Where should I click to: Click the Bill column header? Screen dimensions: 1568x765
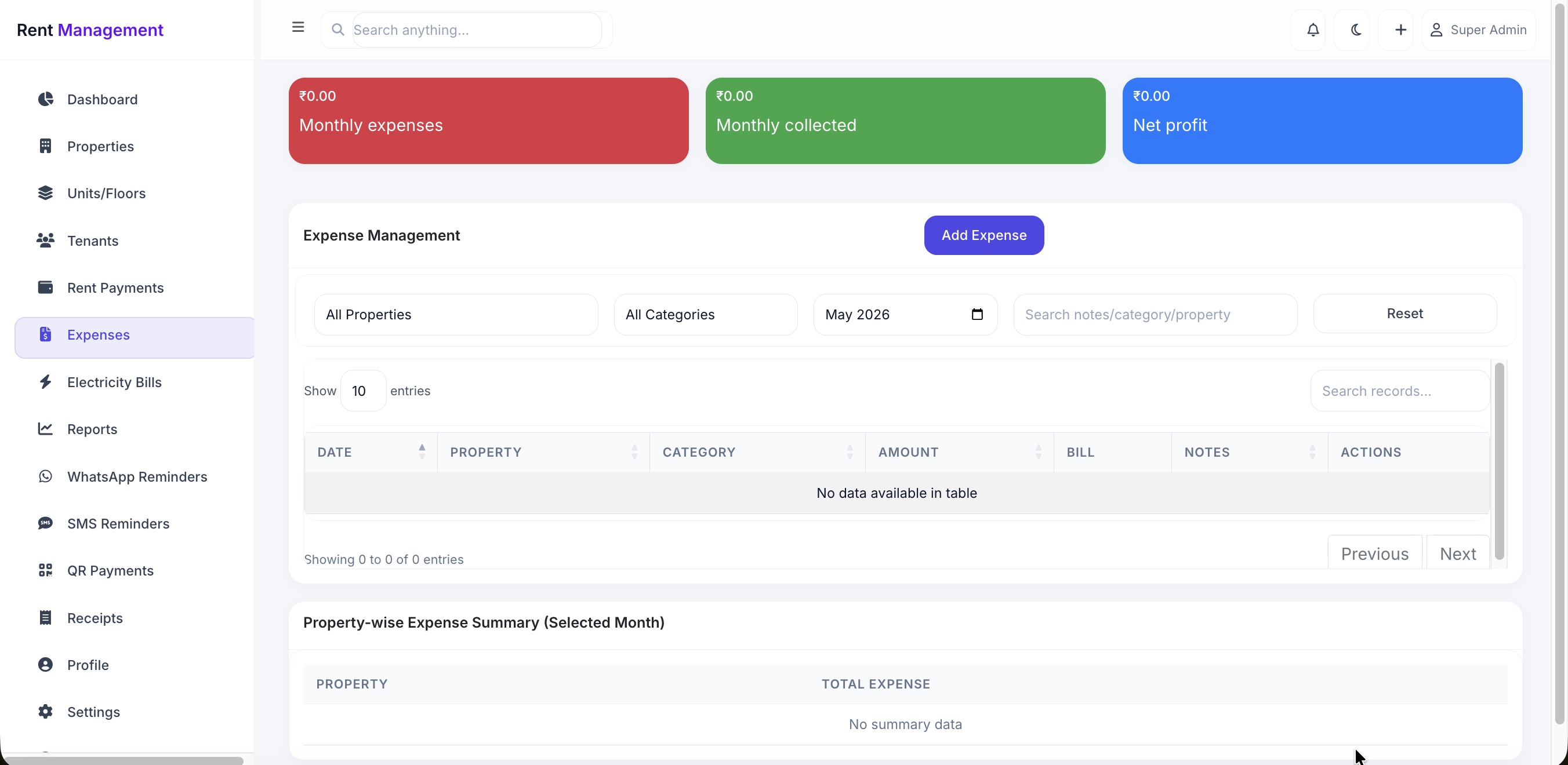(1112, 452)
